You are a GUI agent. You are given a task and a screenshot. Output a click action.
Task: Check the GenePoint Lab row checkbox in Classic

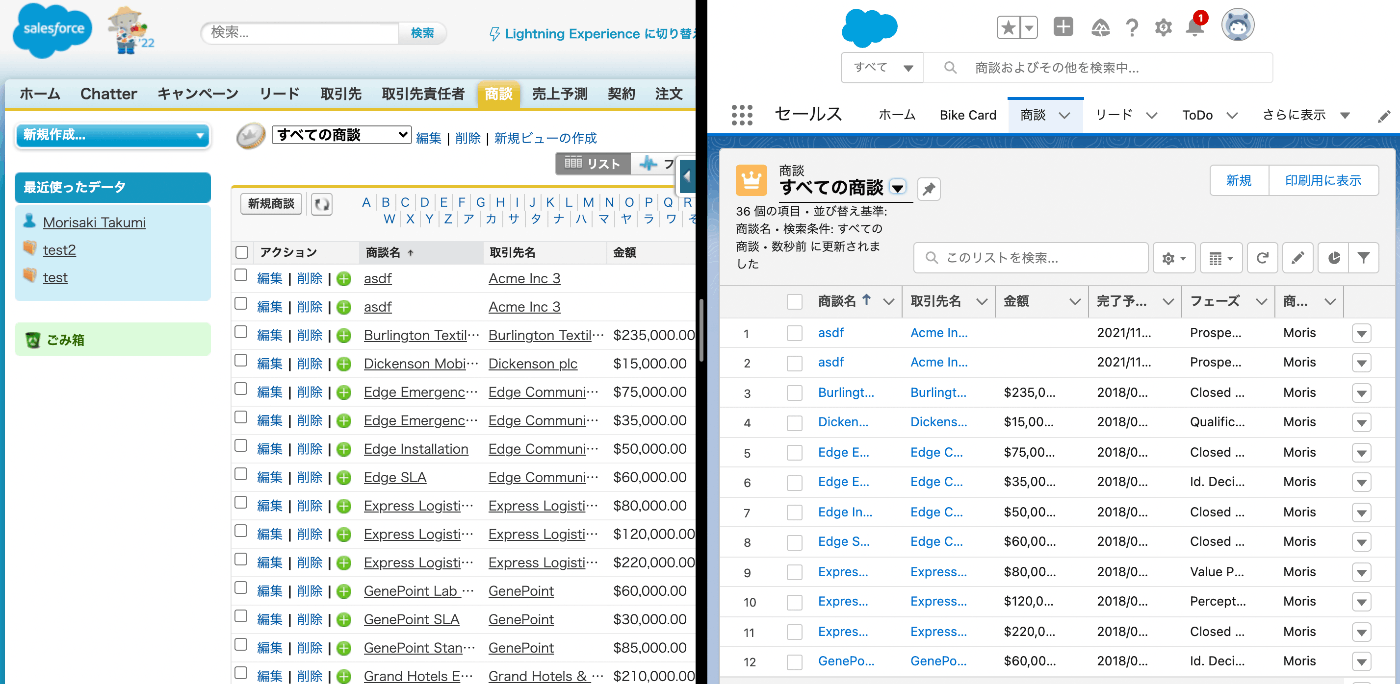[x=241, y=588]
